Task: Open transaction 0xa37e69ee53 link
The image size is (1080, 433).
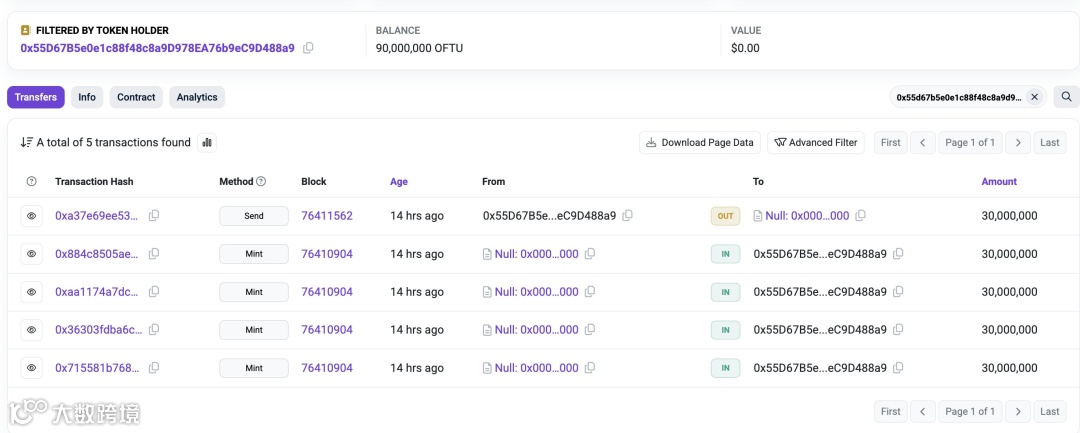Action: (96, 215)
